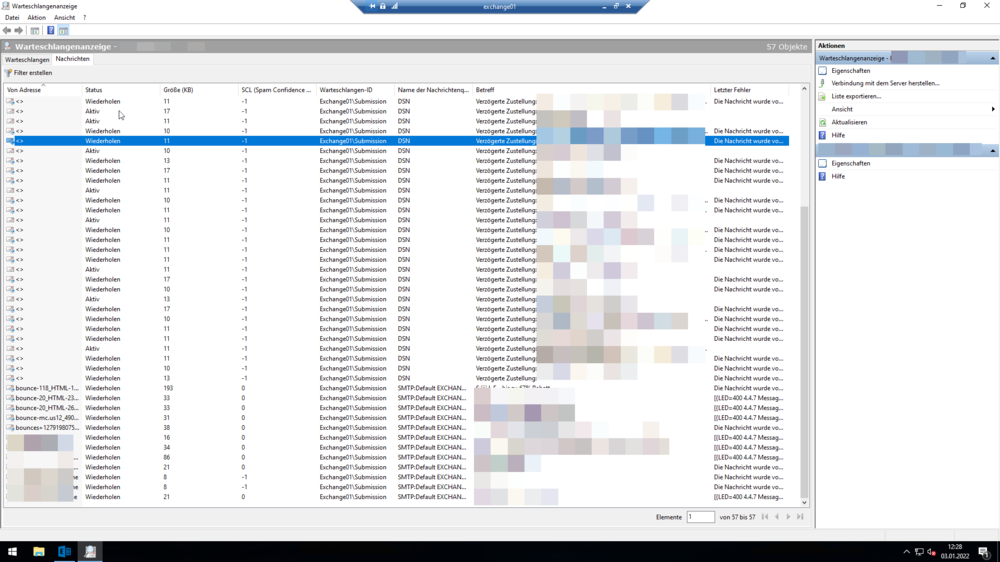Switch to the Warteschlangen tab
This screenshot has height=562, width=1000.
pyautogui.click(x=27, y=60)
